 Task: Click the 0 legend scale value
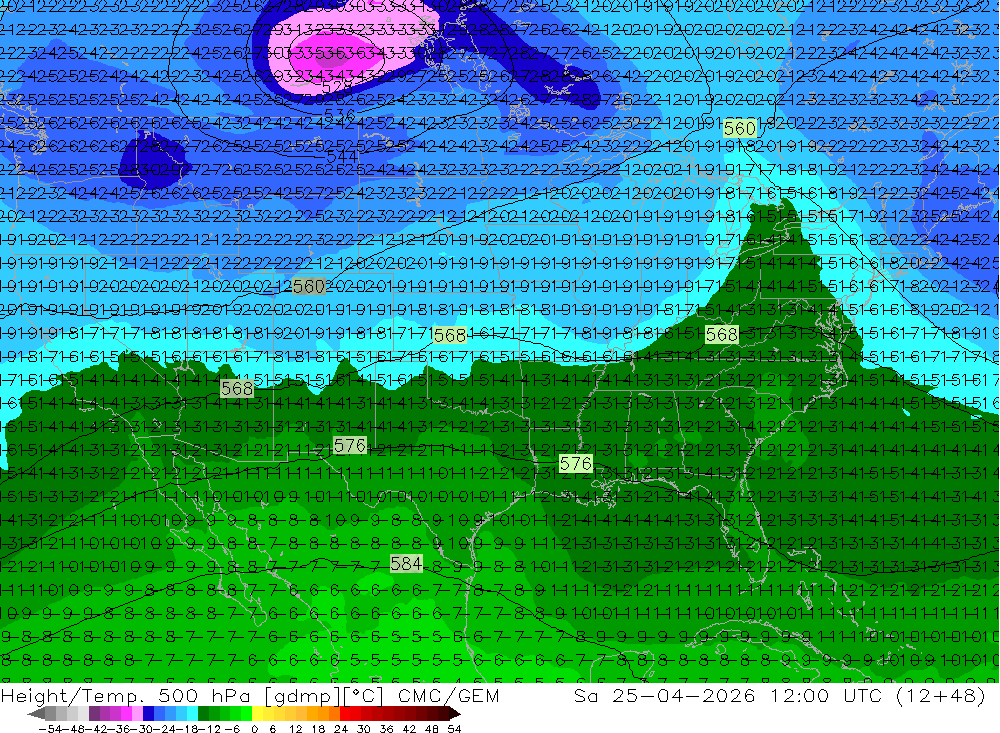coord(254,729)
